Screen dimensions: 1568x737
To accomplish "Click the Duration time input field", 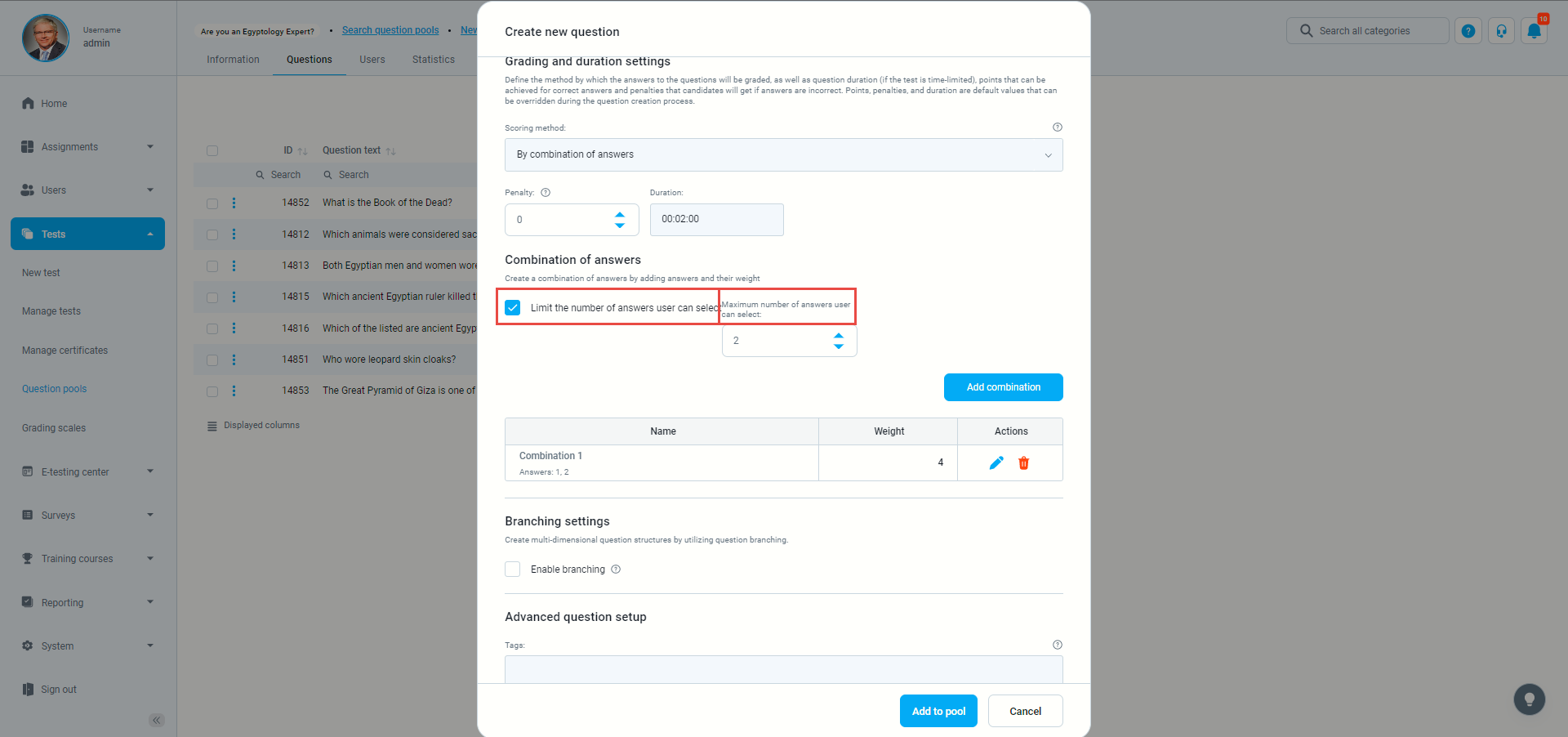I will pyautogui.click(x=716, y=220).
